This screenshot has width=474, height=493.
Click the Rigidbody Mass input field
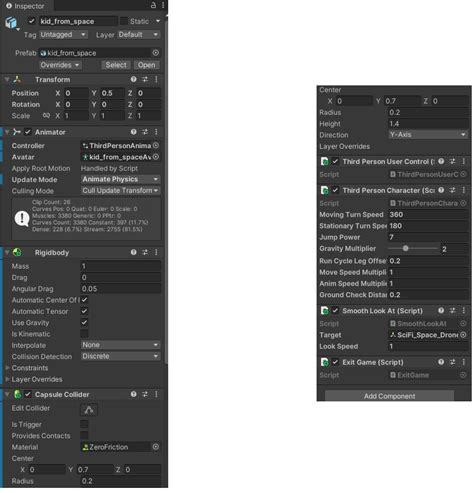(121, 266)
